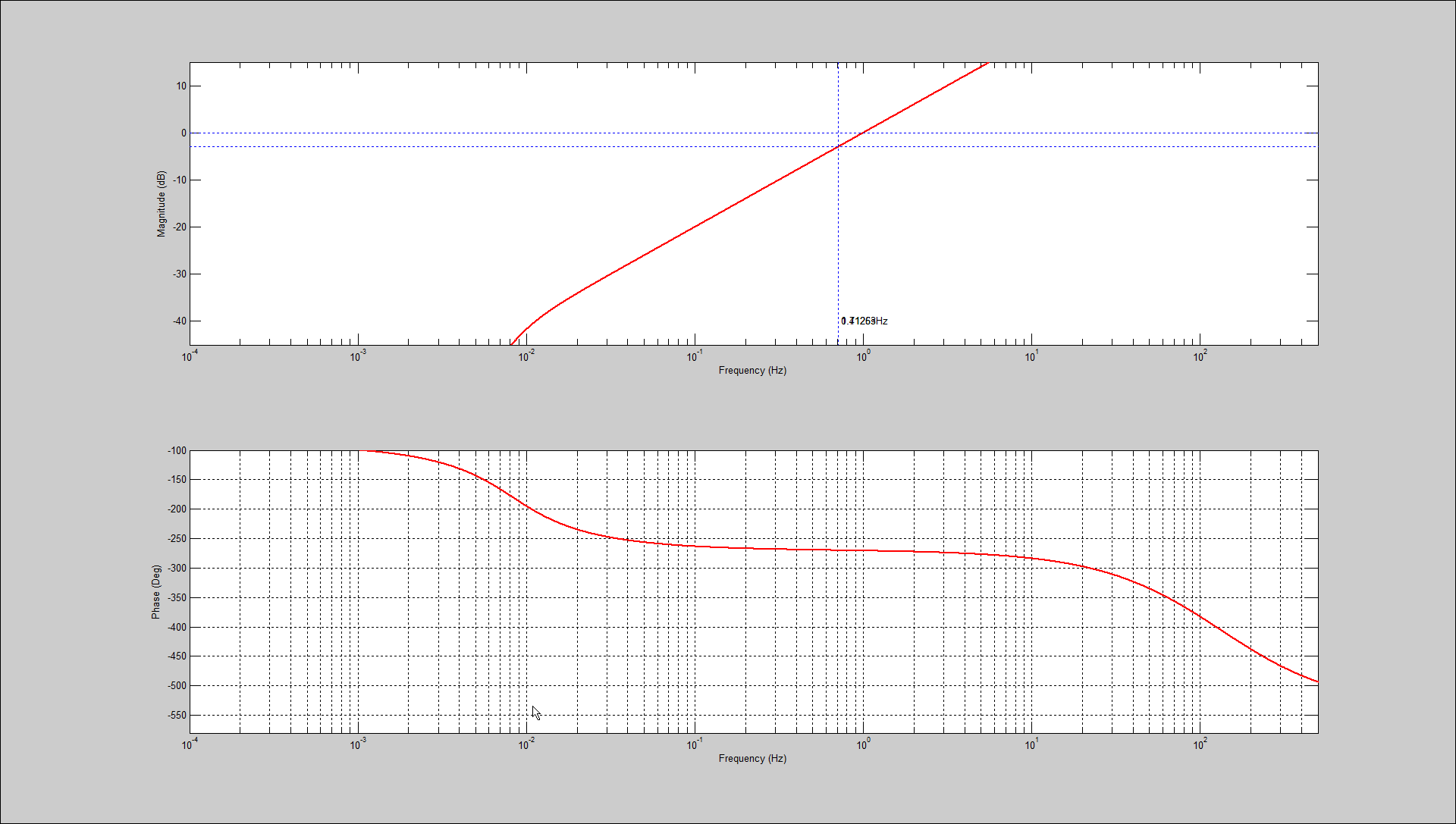1456x824 pixels.
Task: Click the 10^1 frequency tick under the magnitude plot
Action: click(x=1031, y=356)
